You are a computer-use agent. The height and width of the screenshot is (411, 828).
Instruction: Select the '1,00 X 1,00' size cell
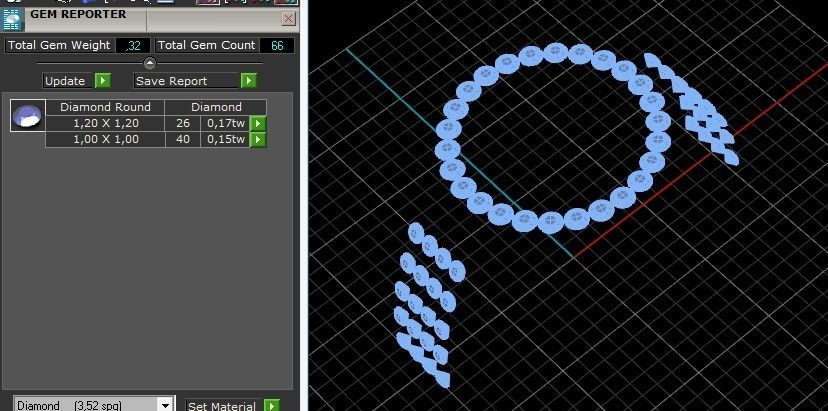tap(106, 139)
